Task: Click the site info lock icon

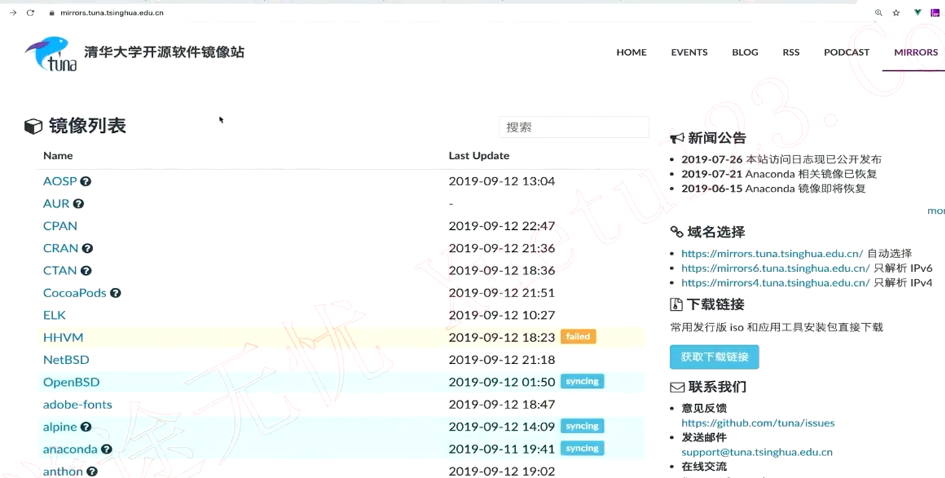Action: pyautogui.click(x=52, y=13)
